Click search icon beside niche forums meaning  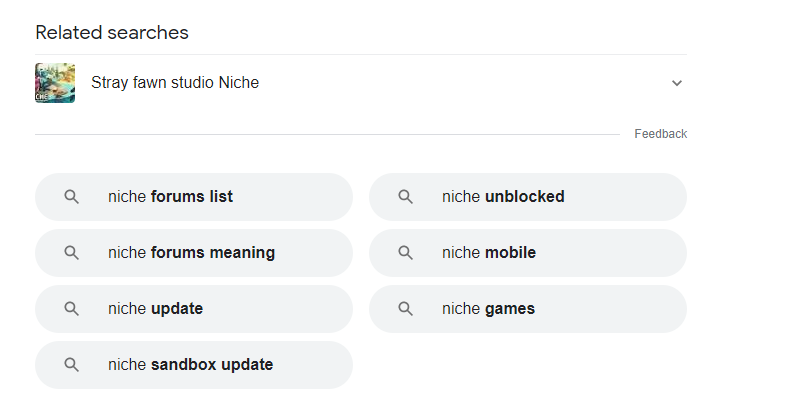click(71, 253)
